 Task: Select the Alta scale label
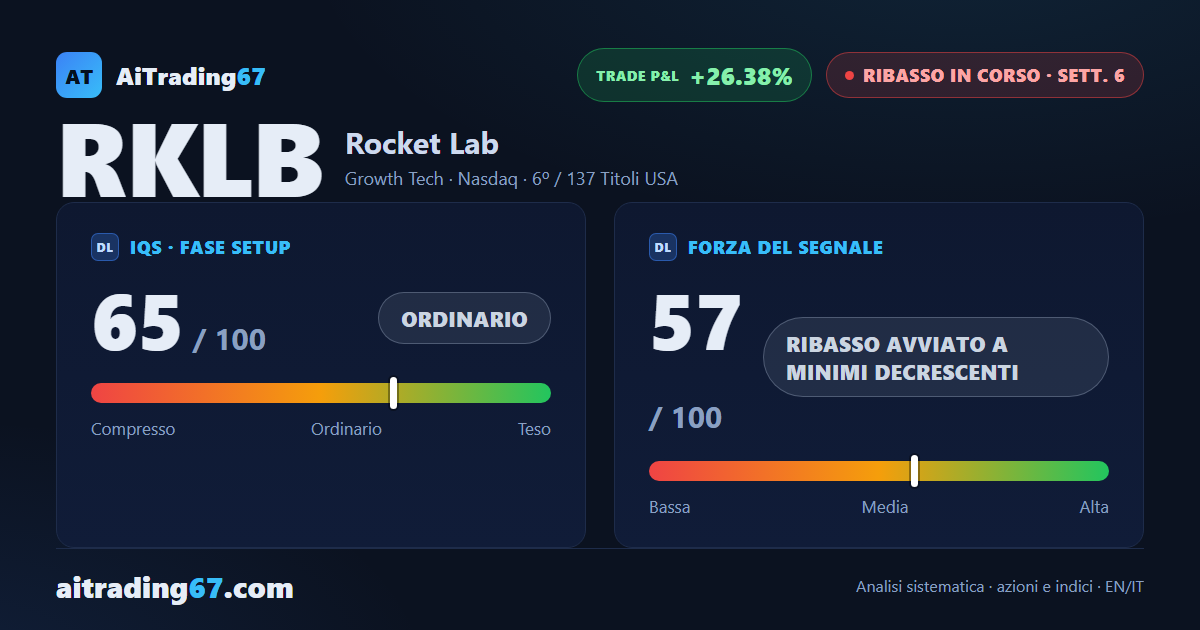coord(1094,507)
